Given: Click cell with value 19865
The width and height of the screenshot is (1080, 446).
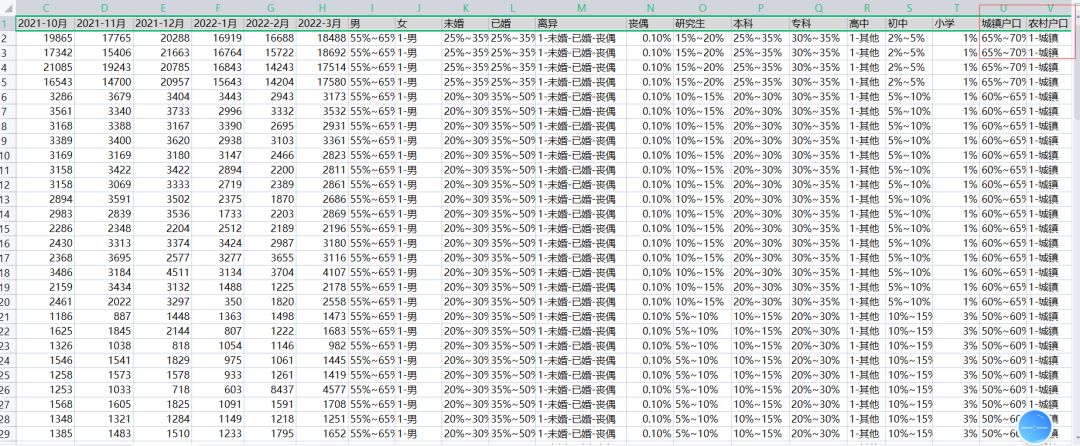Looking at the screenshot, I should (45, 39).
